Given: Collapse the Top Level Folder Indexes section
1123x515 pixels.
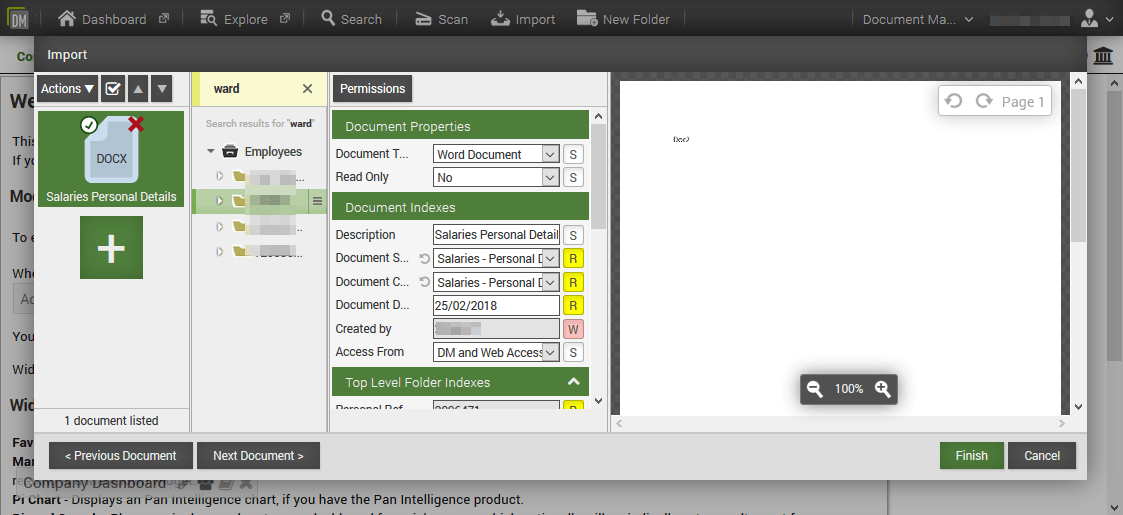Looking at the screenshot, I should (x=573, y=382).
